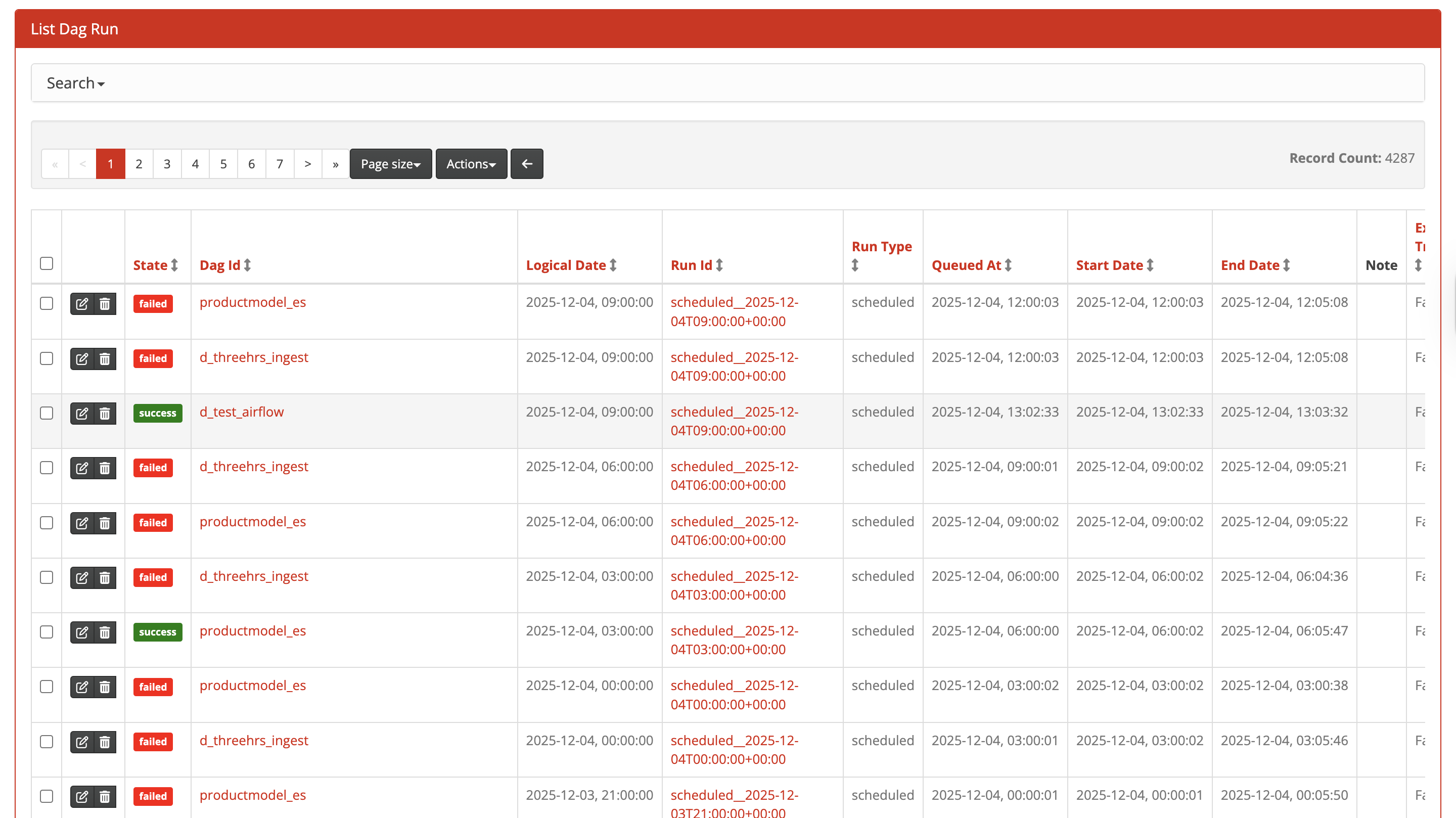Viewport: 1456px width, 818px height.
Task: Open the Actions dropdown menu
Action: pyautogui.click(x=471, y=164)
